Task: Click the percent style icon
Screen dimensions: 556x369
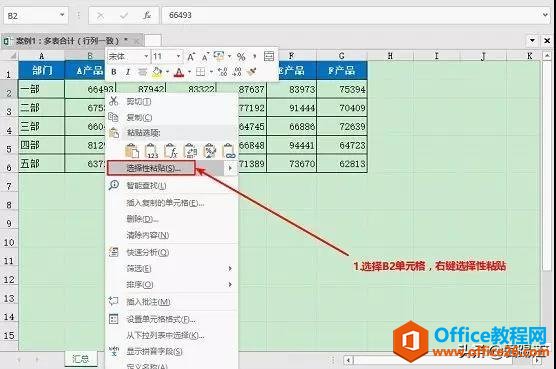Action: click(x=241, y=57)
